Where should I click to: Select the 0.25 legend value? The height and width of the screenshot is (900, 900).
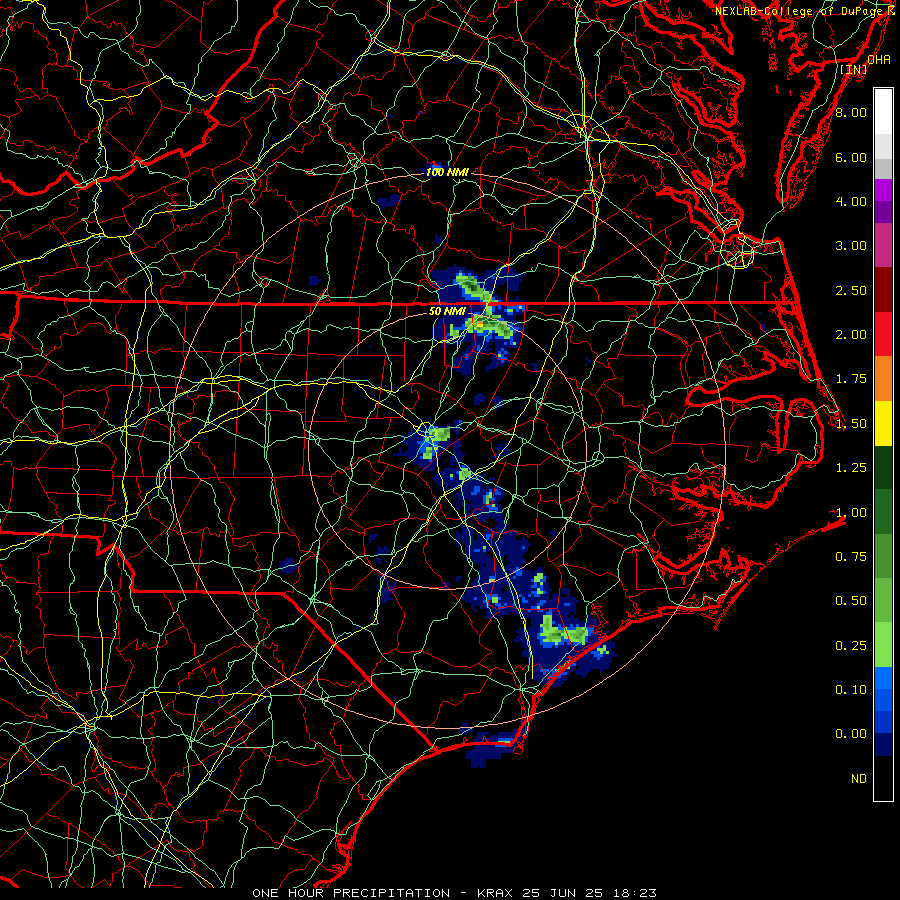pos(851,646)
